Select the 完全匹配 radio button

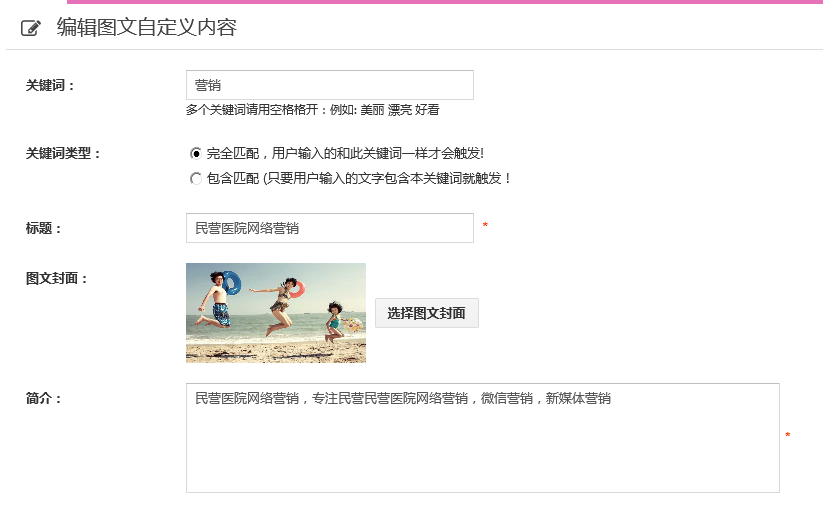click(x=196, y=153)
